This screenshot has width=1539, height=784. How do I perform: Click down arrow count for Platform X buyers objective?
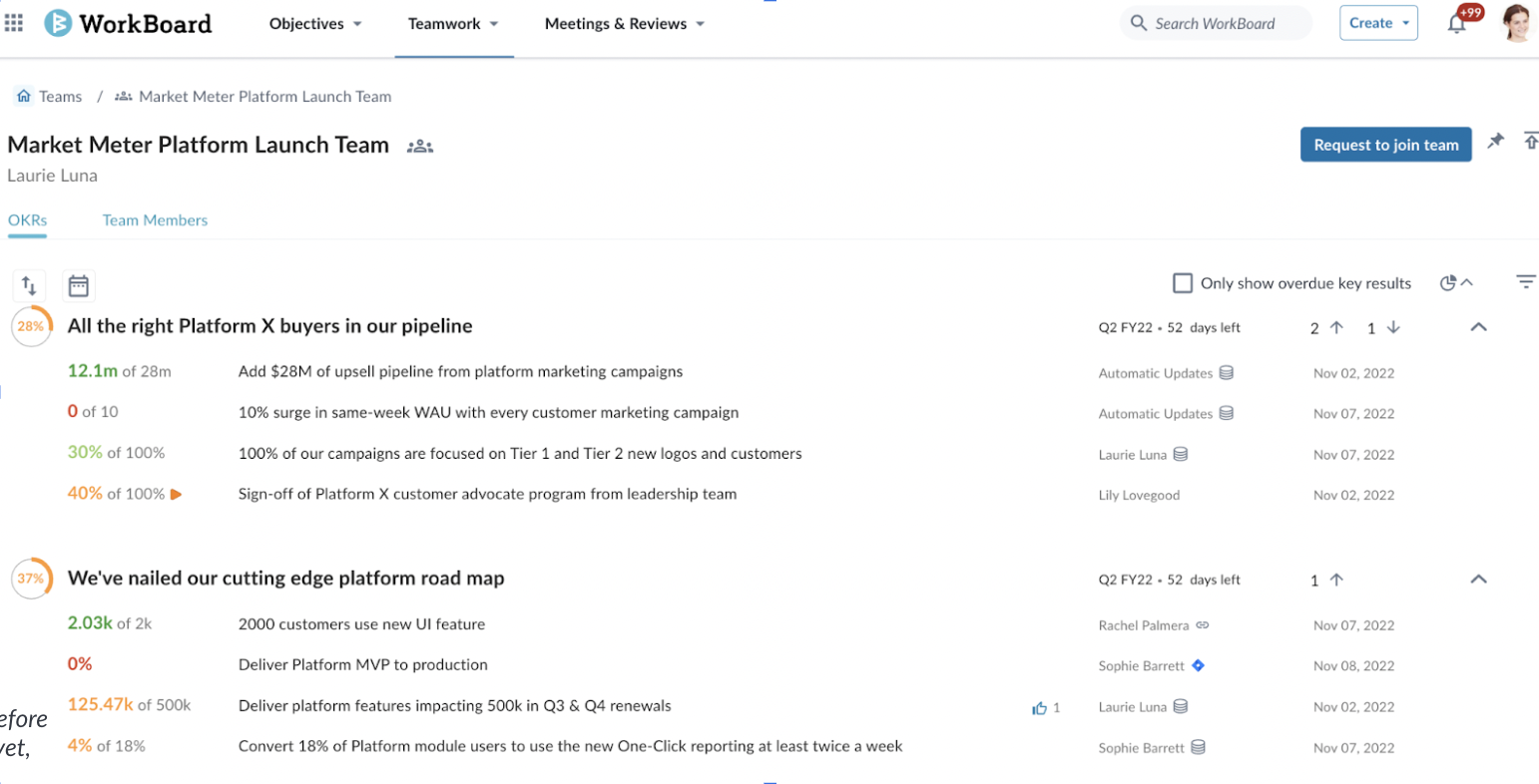click(1383, 327)
